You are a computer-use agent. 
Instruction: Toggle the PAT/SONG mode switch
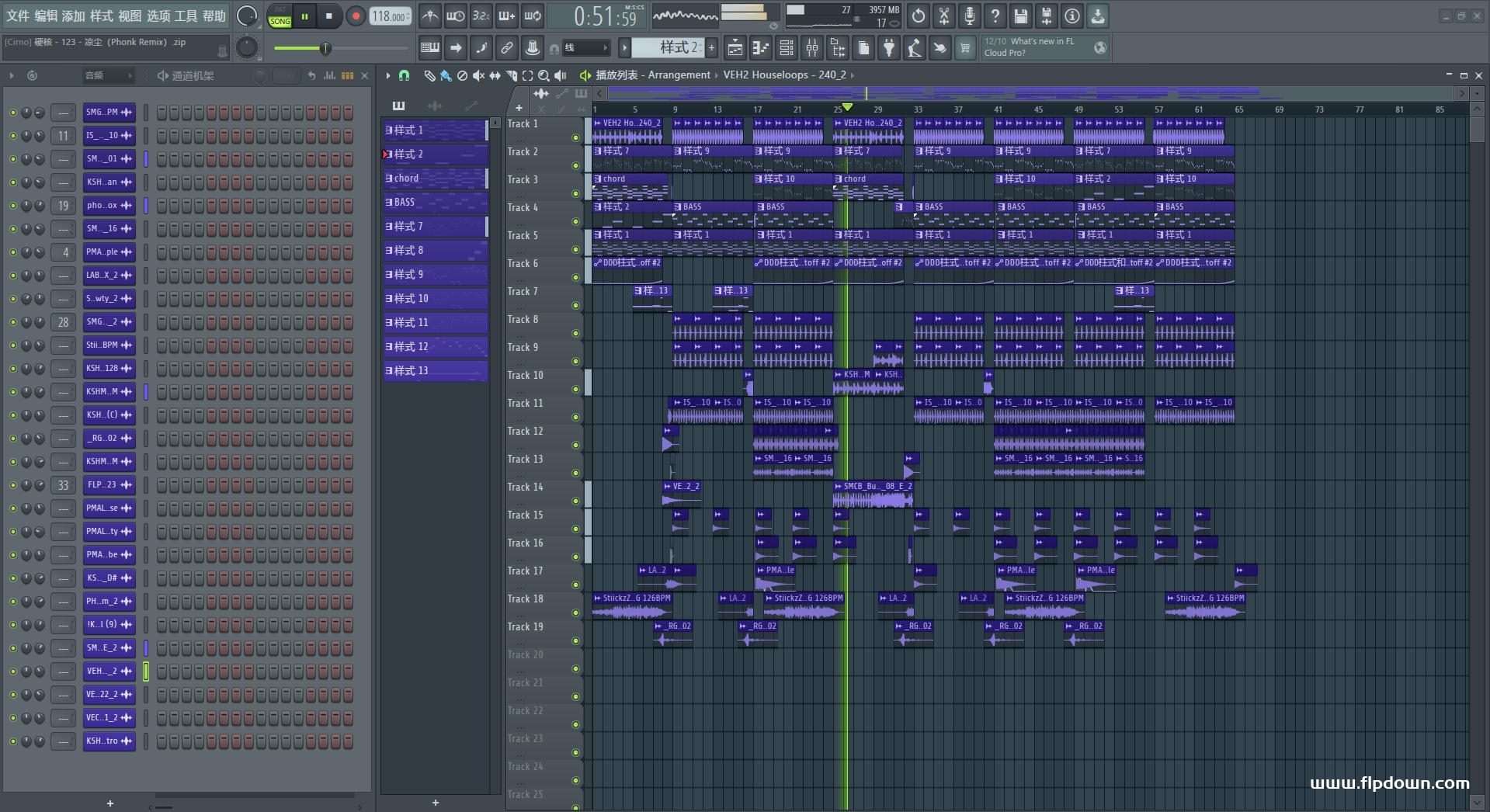pos(280,16)
